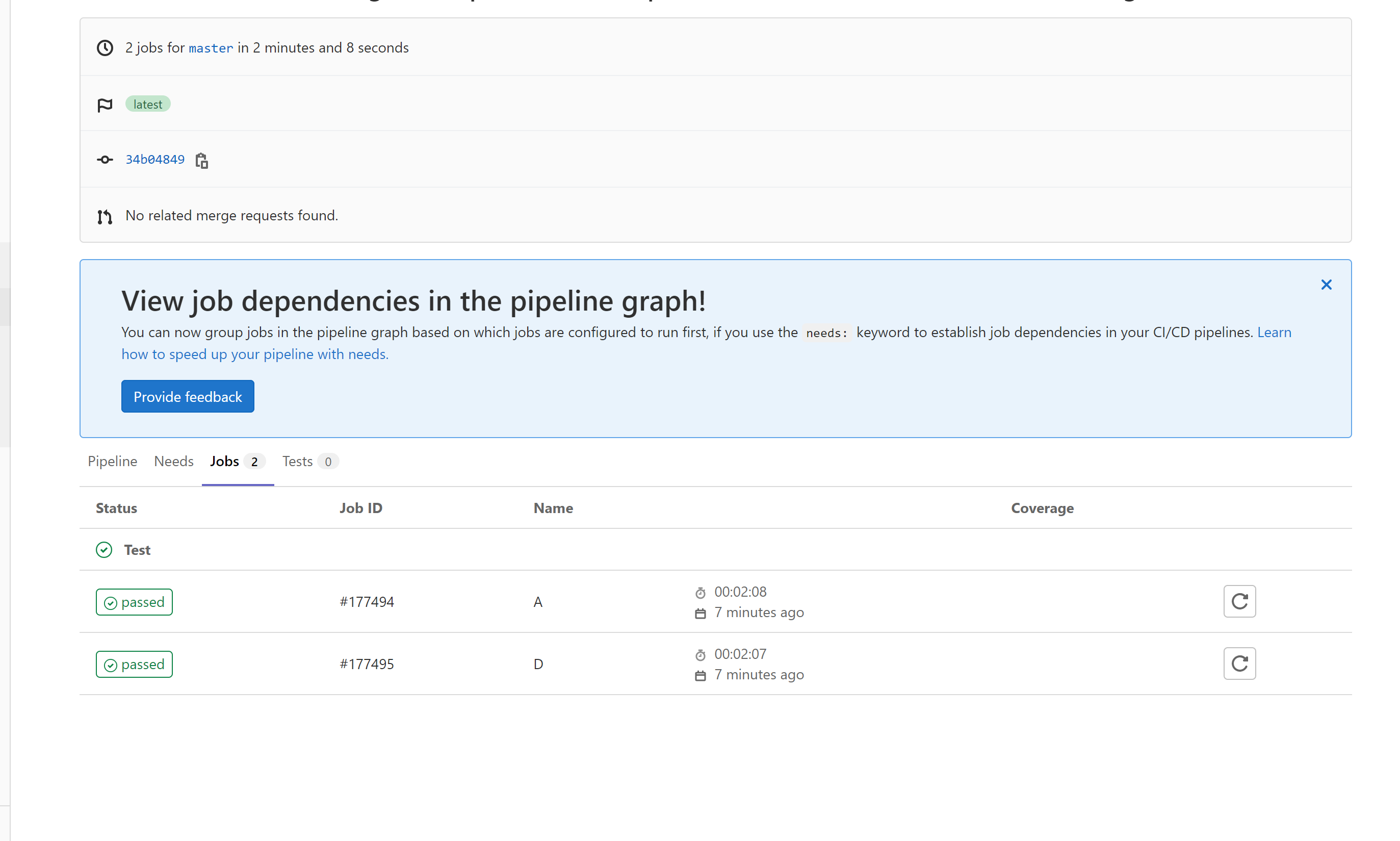Retry job A with the refresh icon

tap(1239, 601)
